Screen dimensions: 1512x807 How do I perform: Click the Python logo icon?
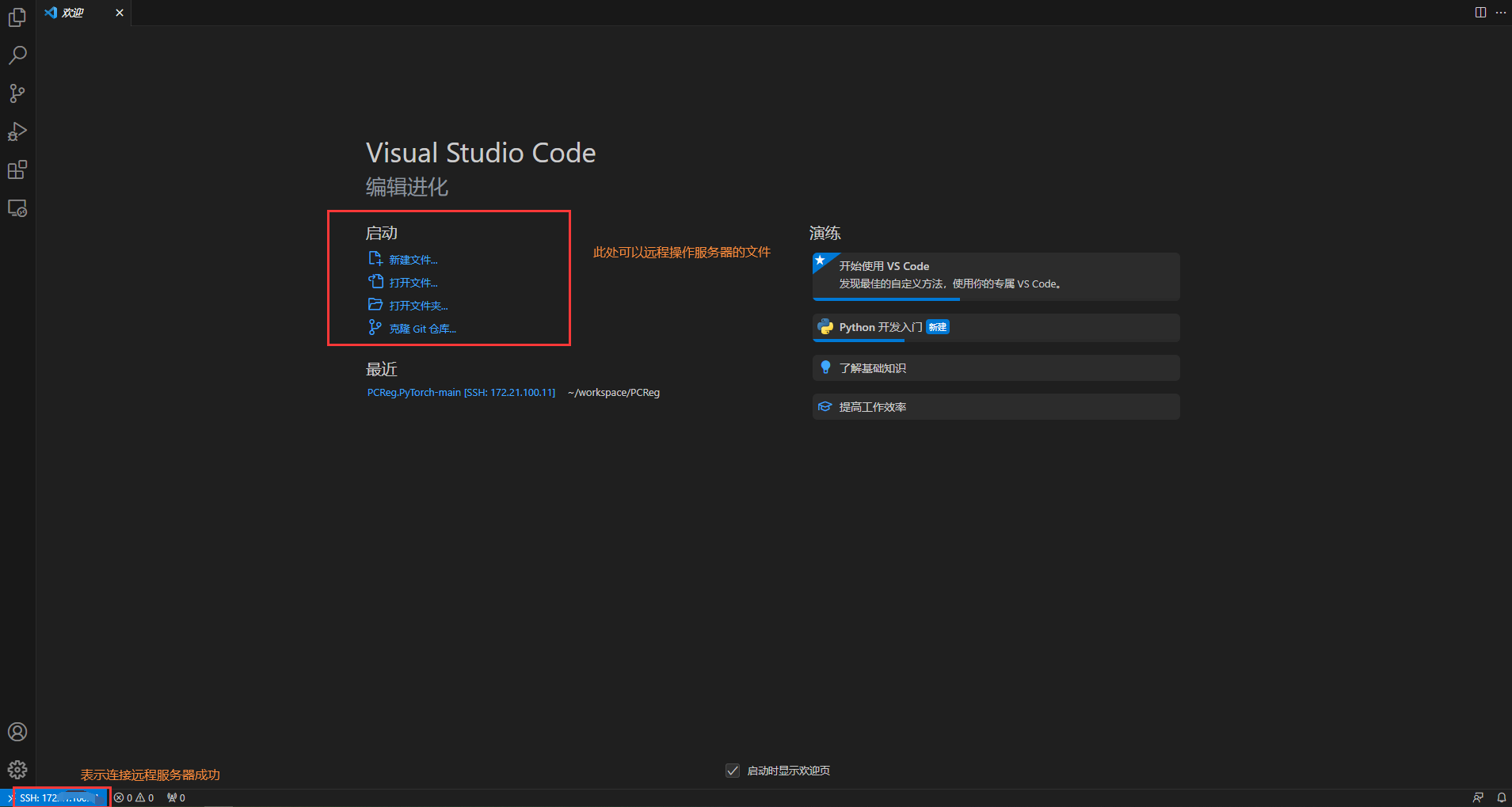pyautogui.click(x=825, y=327)
